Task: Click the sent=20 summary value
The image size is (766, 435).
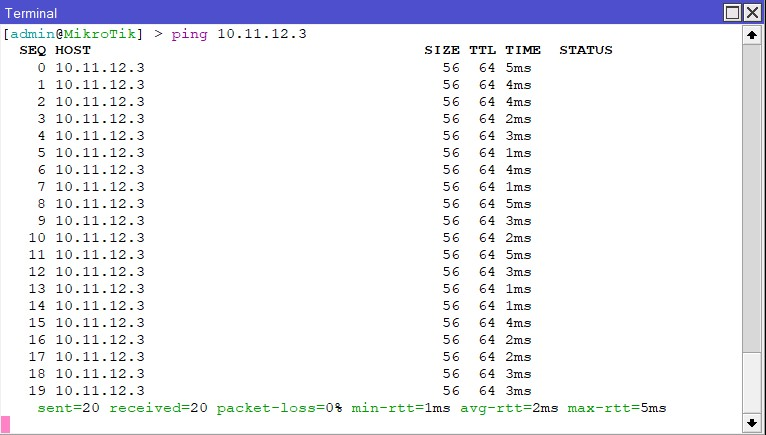Action: pyautogui.click(x=68, y=408)
